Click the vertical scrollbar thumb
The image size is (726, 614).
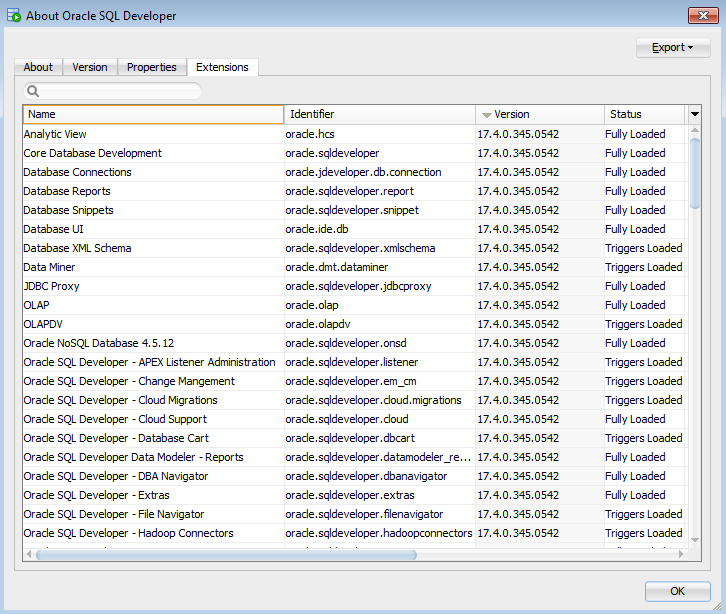tap(695, 173)
